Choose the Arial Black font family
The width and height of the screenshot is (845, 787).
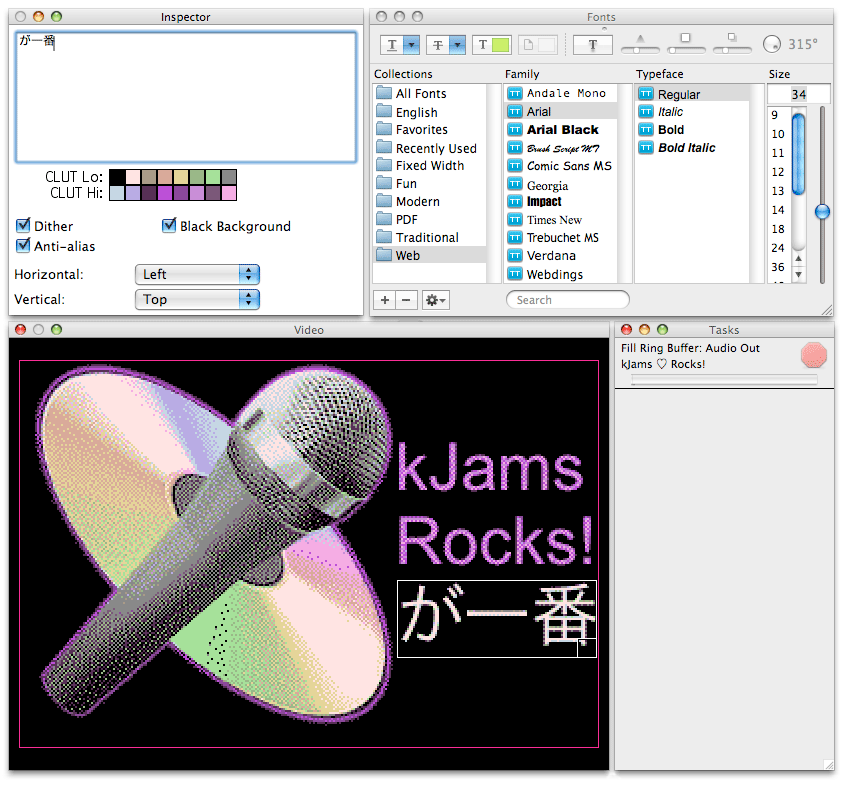click(x=560, y=129)
